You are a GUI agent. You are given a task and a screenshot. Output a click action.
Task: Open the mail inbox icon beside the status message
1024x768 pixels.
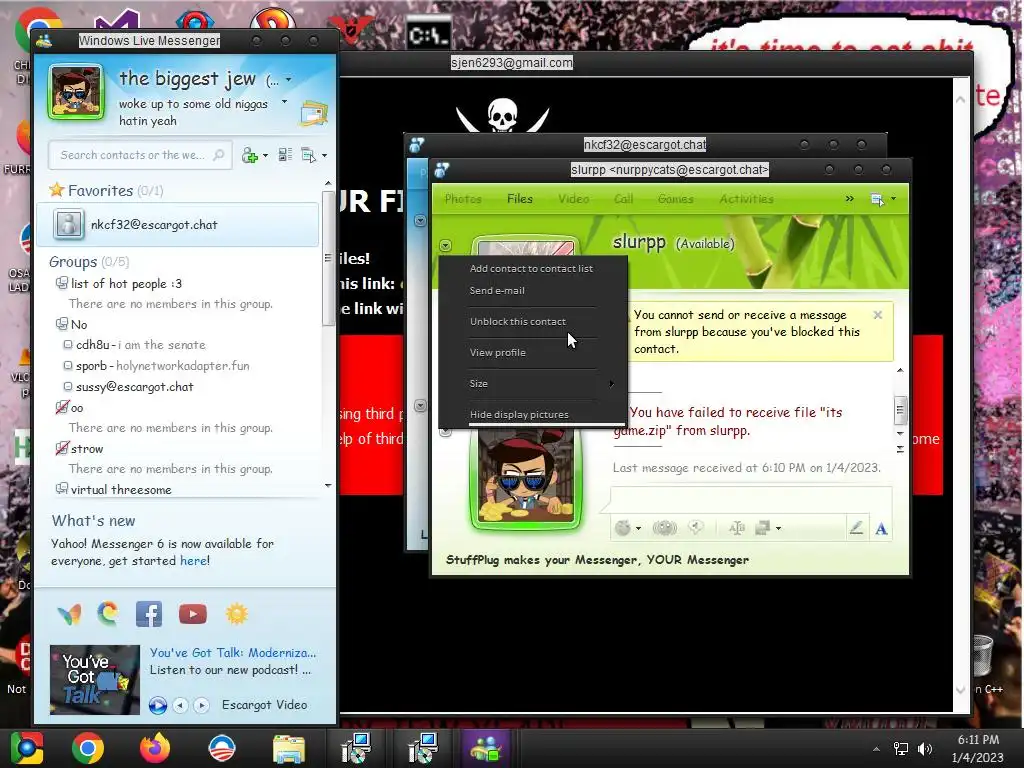pyautogui.click(x=314, y=114)
